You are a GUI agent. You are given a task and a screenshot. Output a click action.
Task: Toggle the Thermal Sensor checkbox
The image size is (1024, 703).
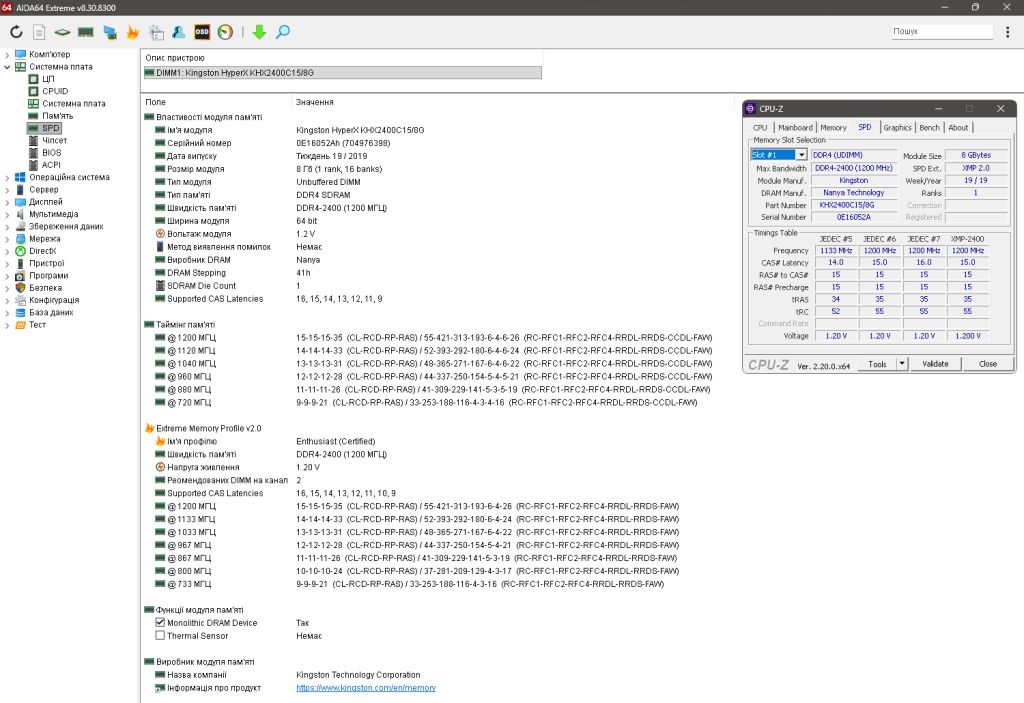pyautogui.click(x=160, y=636)
